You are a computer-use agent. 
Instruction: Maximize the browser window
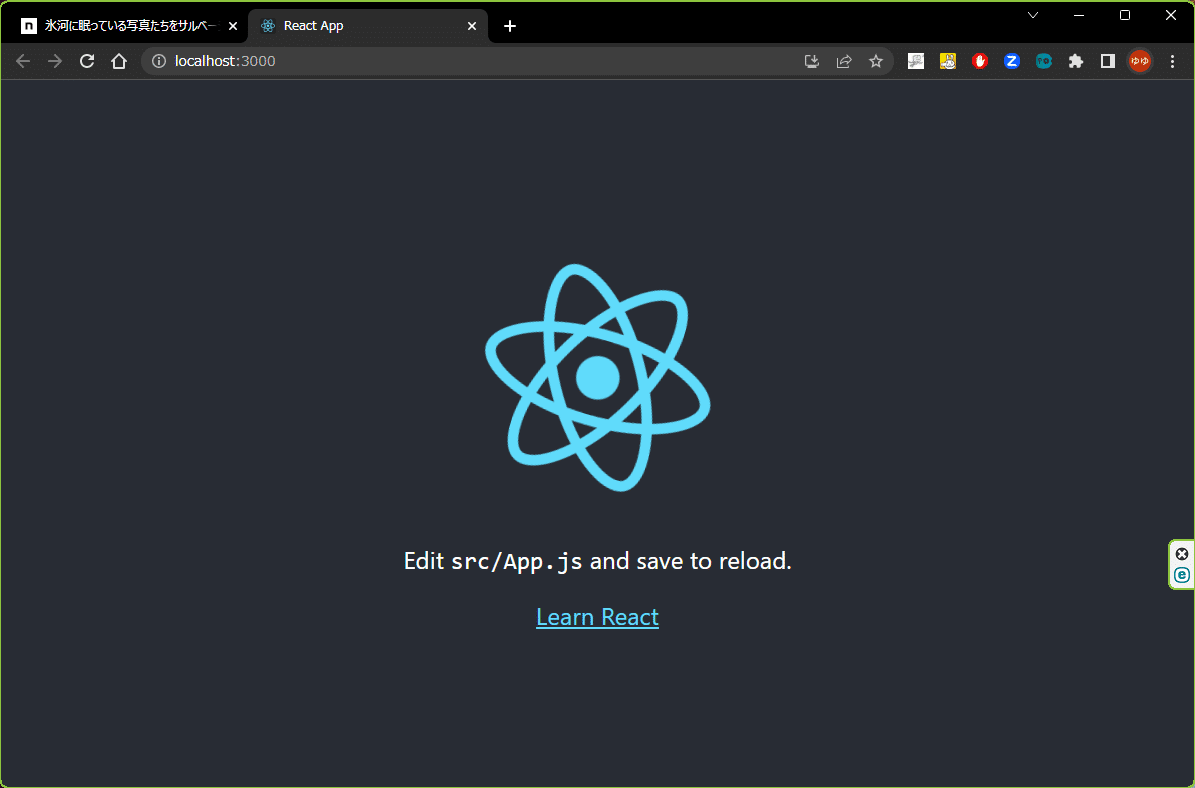1125,15
